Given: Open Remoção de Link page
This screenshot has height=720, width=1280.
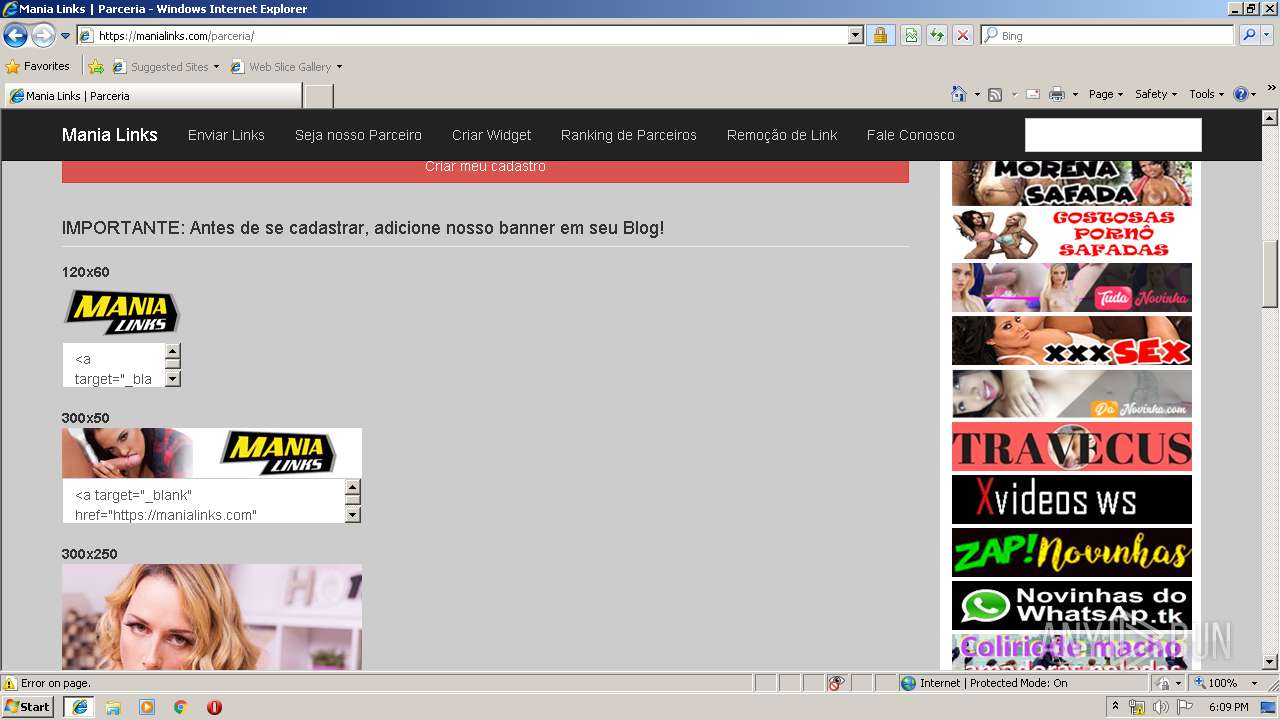Looking at the screenshot, I should coord(782,135).
